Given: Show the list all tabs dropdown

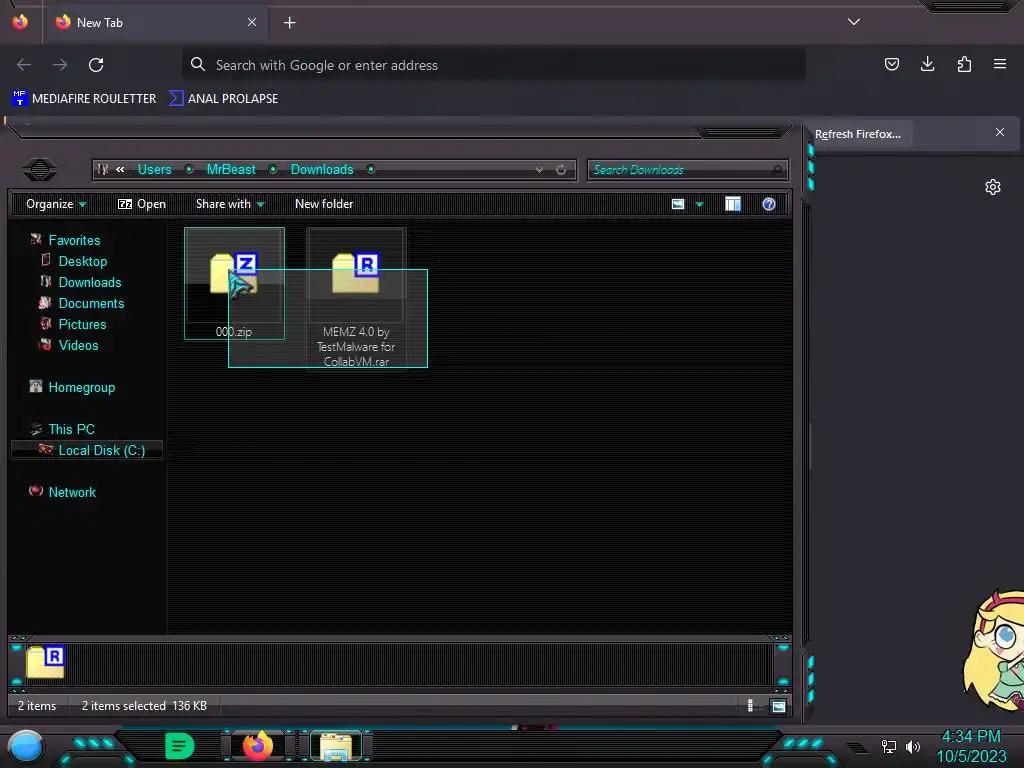Looking at the screenshot, I should [x=854, y=22].
